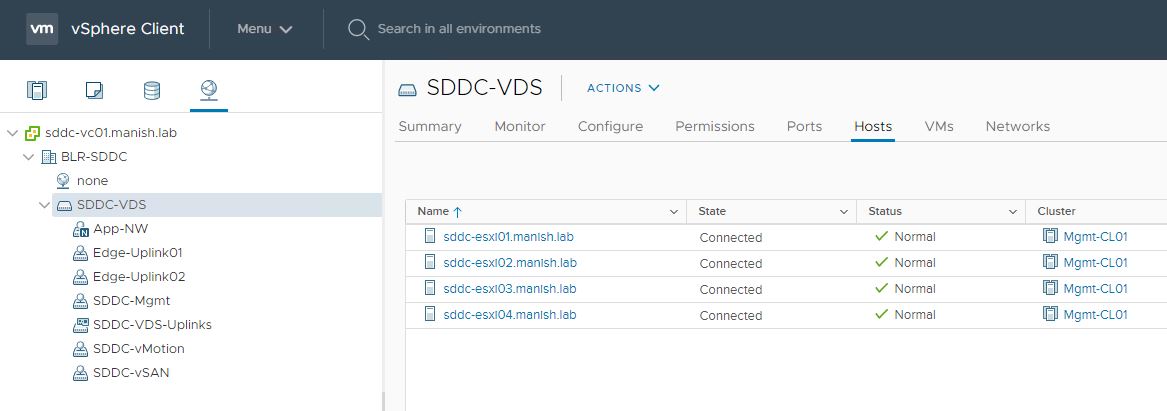Open the Status column filter chevron

1013,212
